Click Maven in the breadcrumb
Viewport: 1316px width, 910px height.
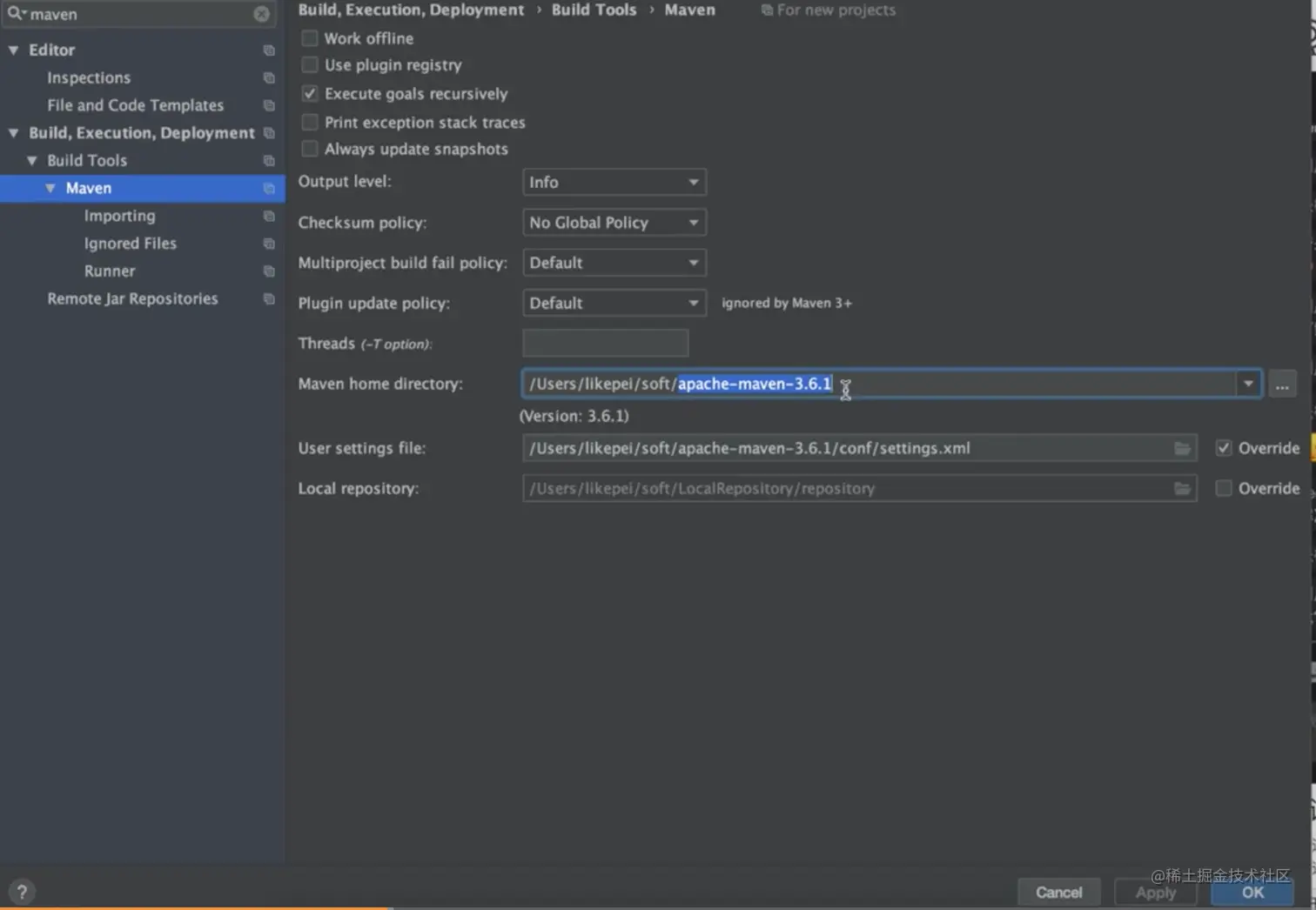(x=689, y=10)
